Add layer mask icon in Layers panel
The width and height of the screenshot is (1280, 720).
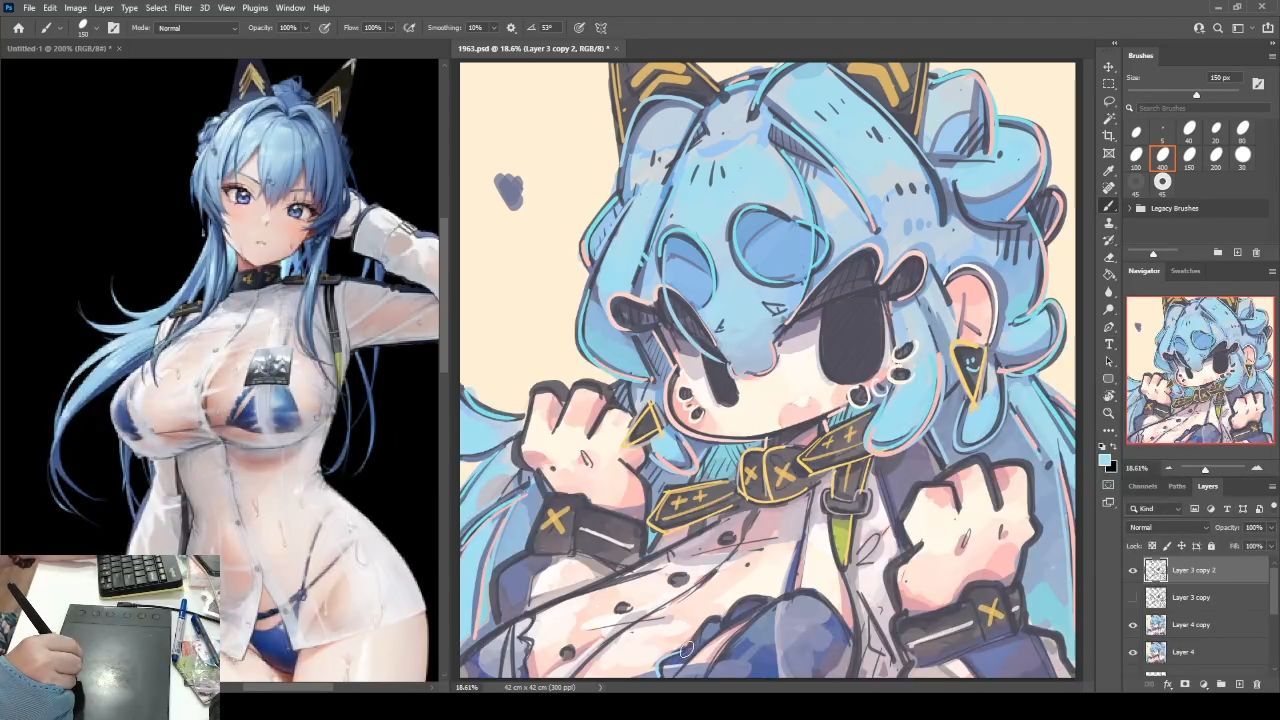[1185, 685]
